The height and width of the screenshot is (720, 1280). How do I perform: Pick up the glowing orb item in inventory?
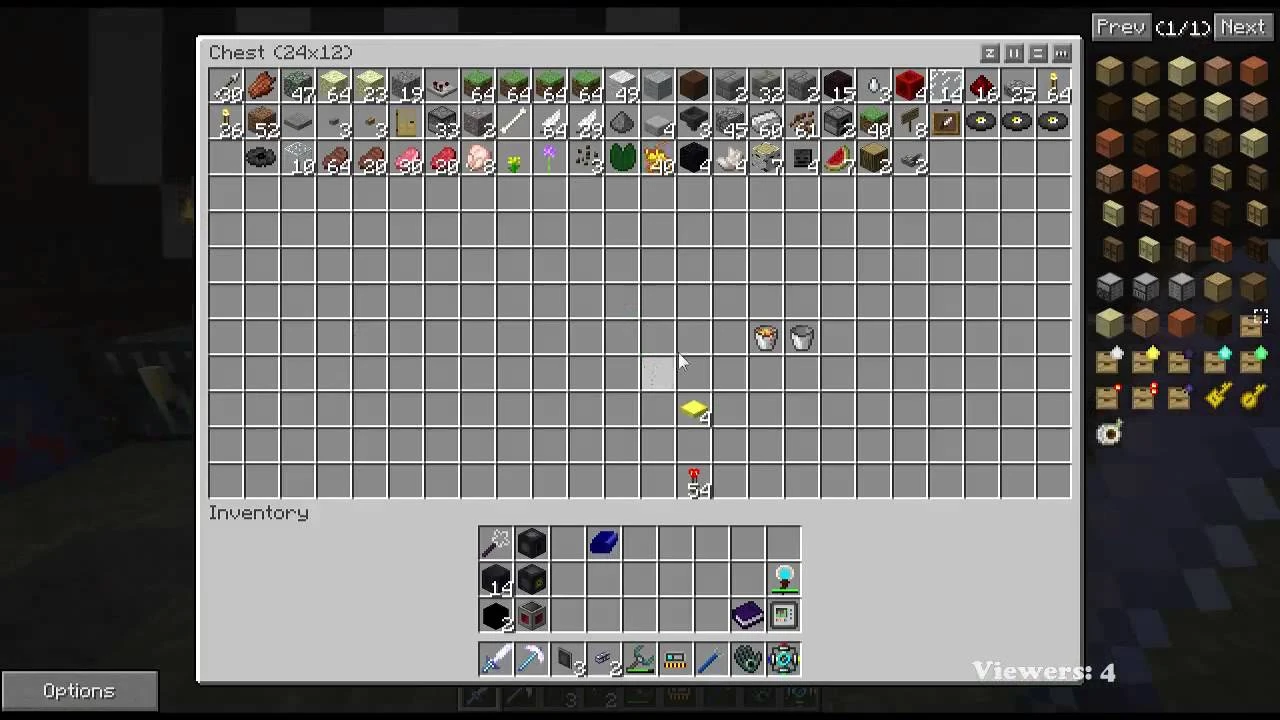(x=784, y=579)
